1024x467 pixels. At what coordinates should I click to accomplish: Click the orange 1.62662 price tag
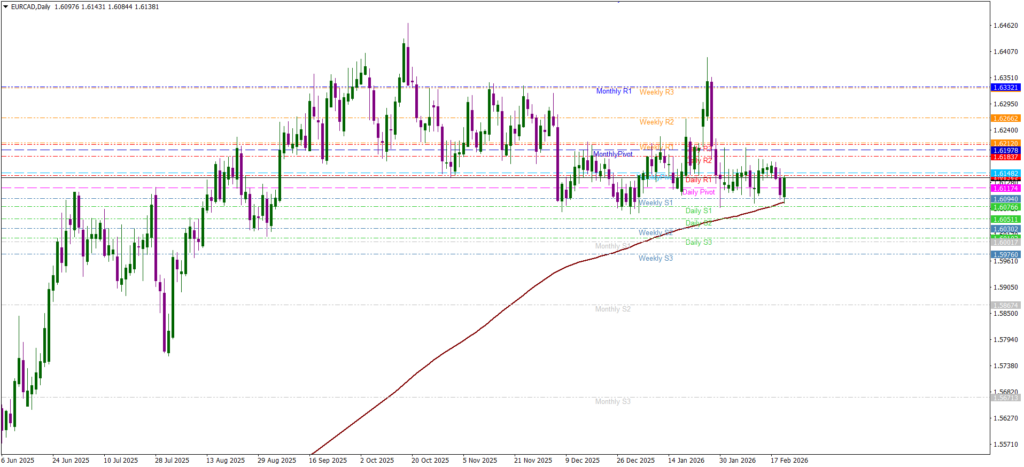pyautogui.click(x=1004, y=118)
